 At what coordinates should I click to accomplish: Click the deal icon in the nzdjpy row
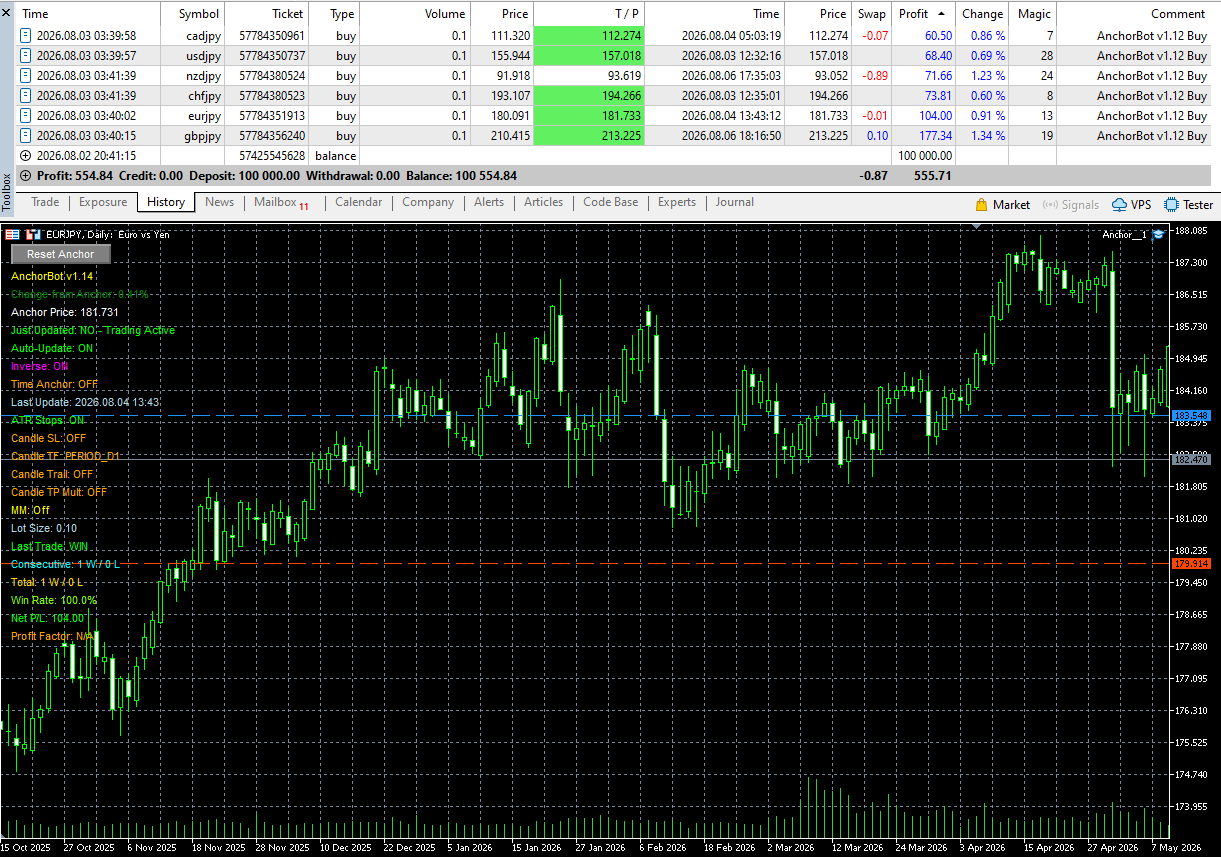coord(26,75)
